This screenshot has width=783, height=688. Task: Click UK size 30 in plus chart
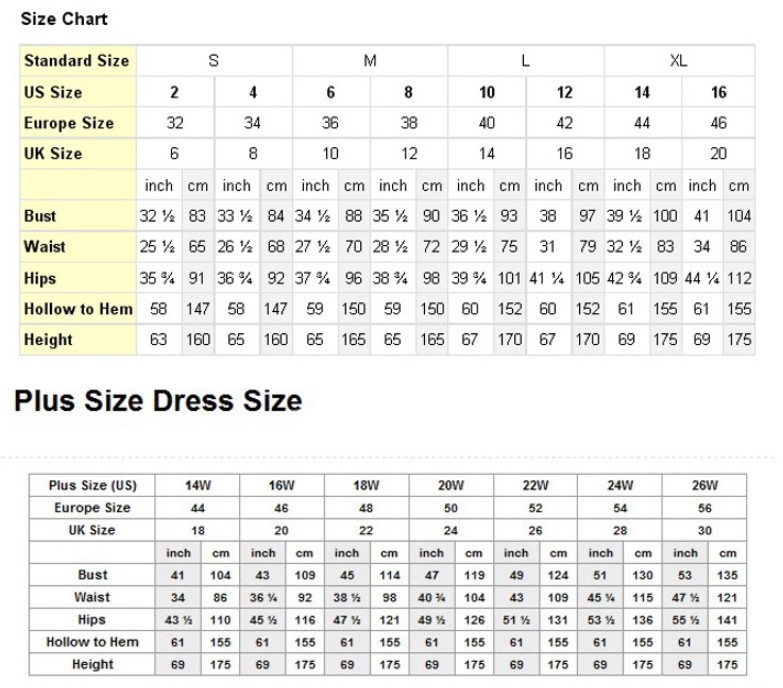705,530
